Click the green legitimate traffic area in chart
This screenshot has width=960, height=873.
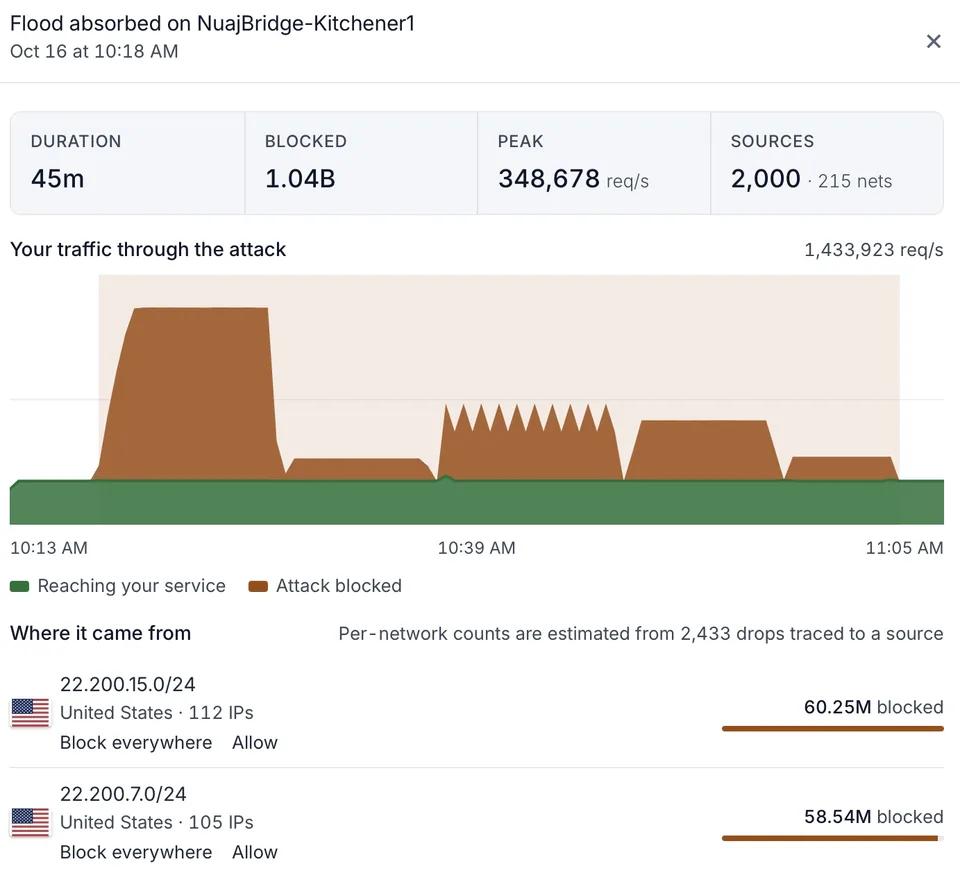pyautogui.click(x=476, y=503)
